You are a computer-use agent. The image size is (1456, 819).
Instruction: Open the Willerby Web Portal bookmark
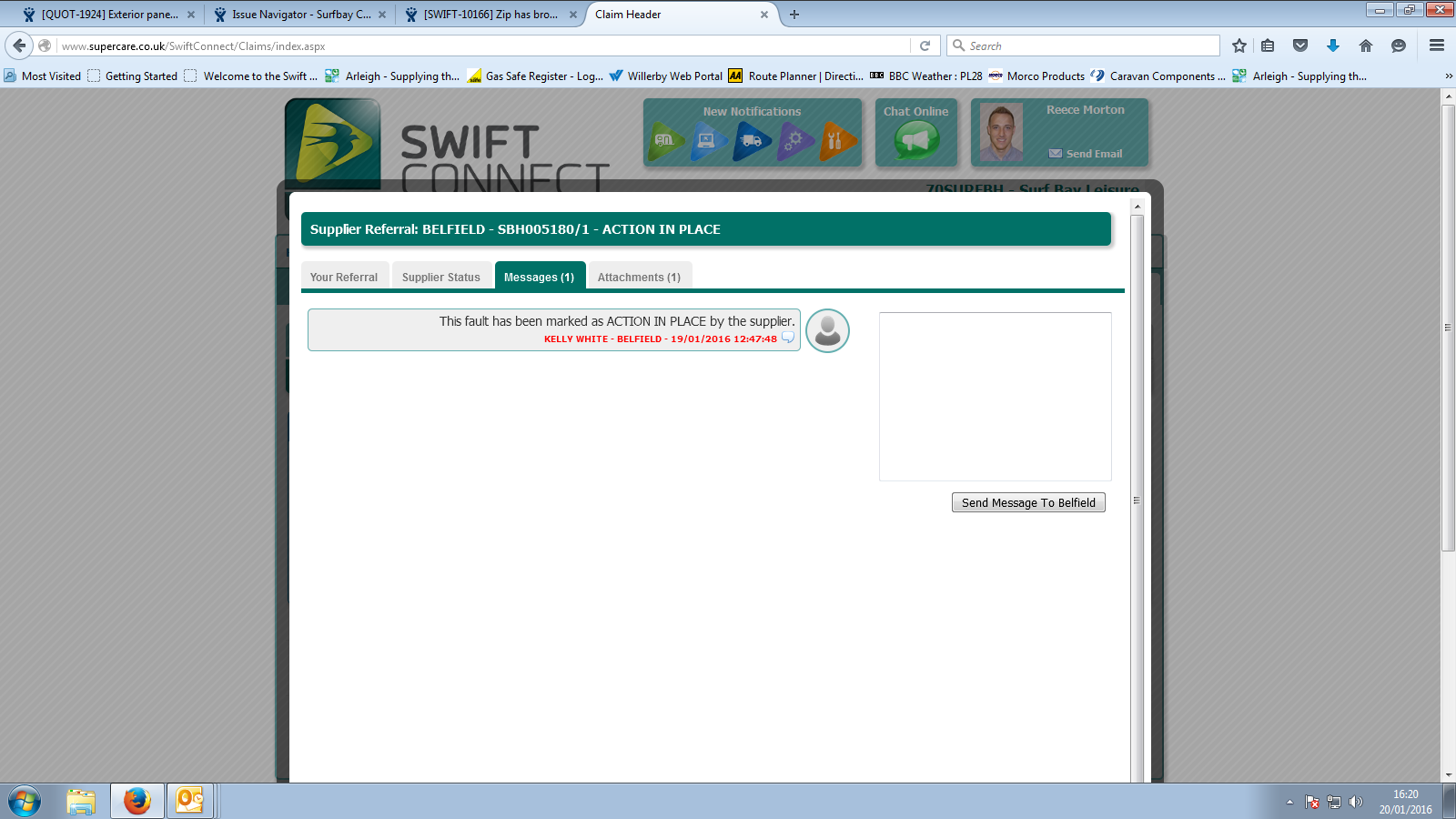pos(666,76)
